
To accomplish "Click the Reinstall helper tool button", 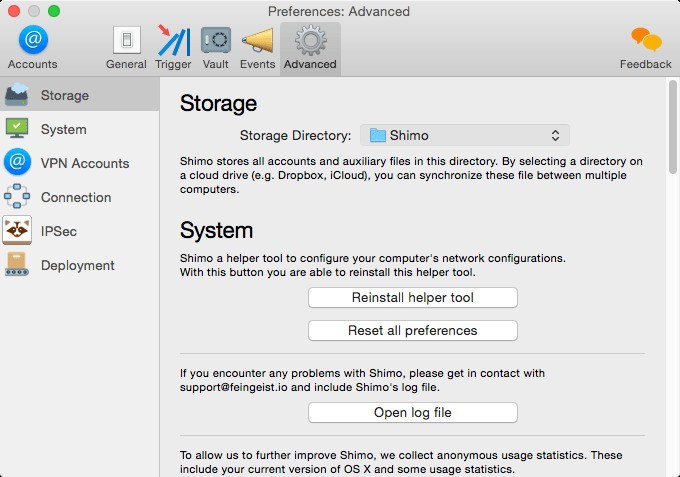I will (412, 297).
